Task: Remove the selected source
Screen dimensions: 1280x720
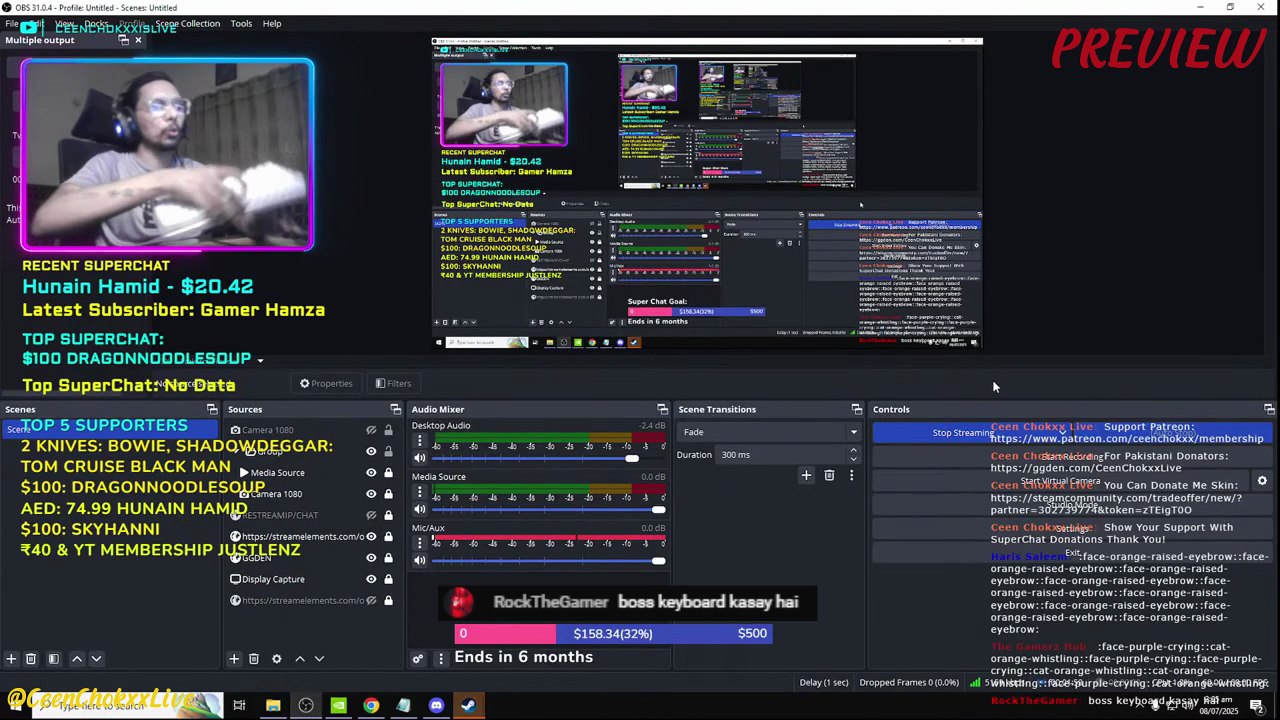Action: (x=254, y=659)
